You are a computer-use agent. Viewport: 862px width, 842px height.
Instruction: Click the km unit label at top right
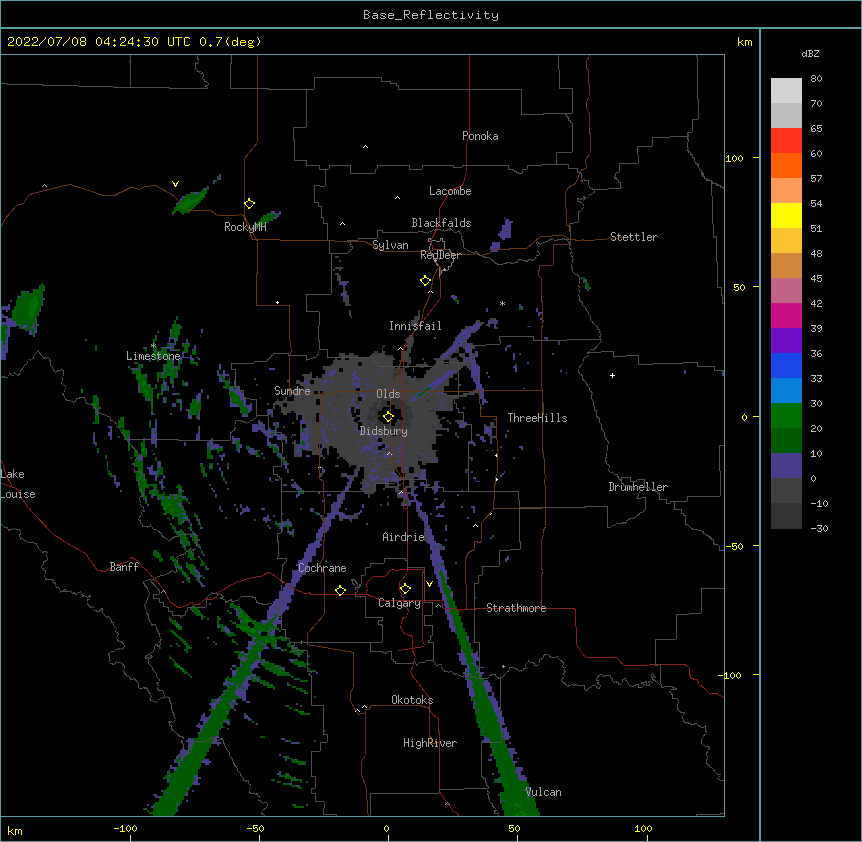coord(745,42)
